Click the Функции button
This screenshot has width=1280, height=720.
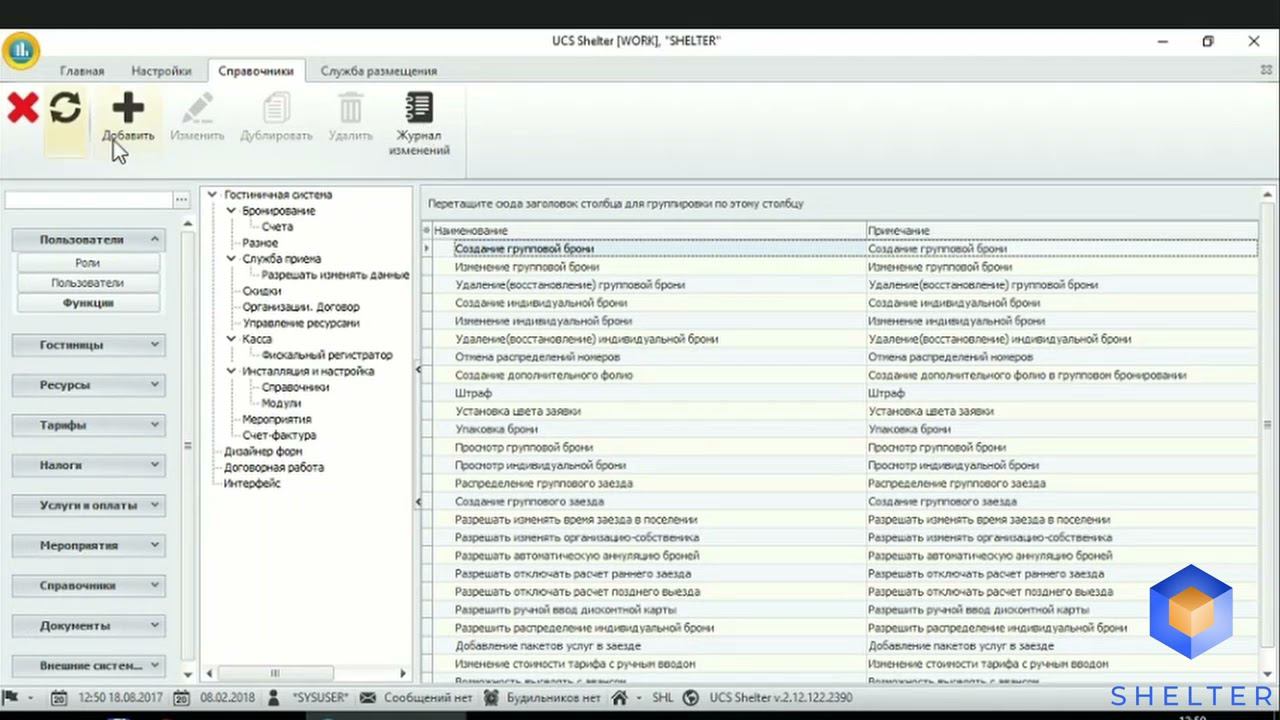88,303
